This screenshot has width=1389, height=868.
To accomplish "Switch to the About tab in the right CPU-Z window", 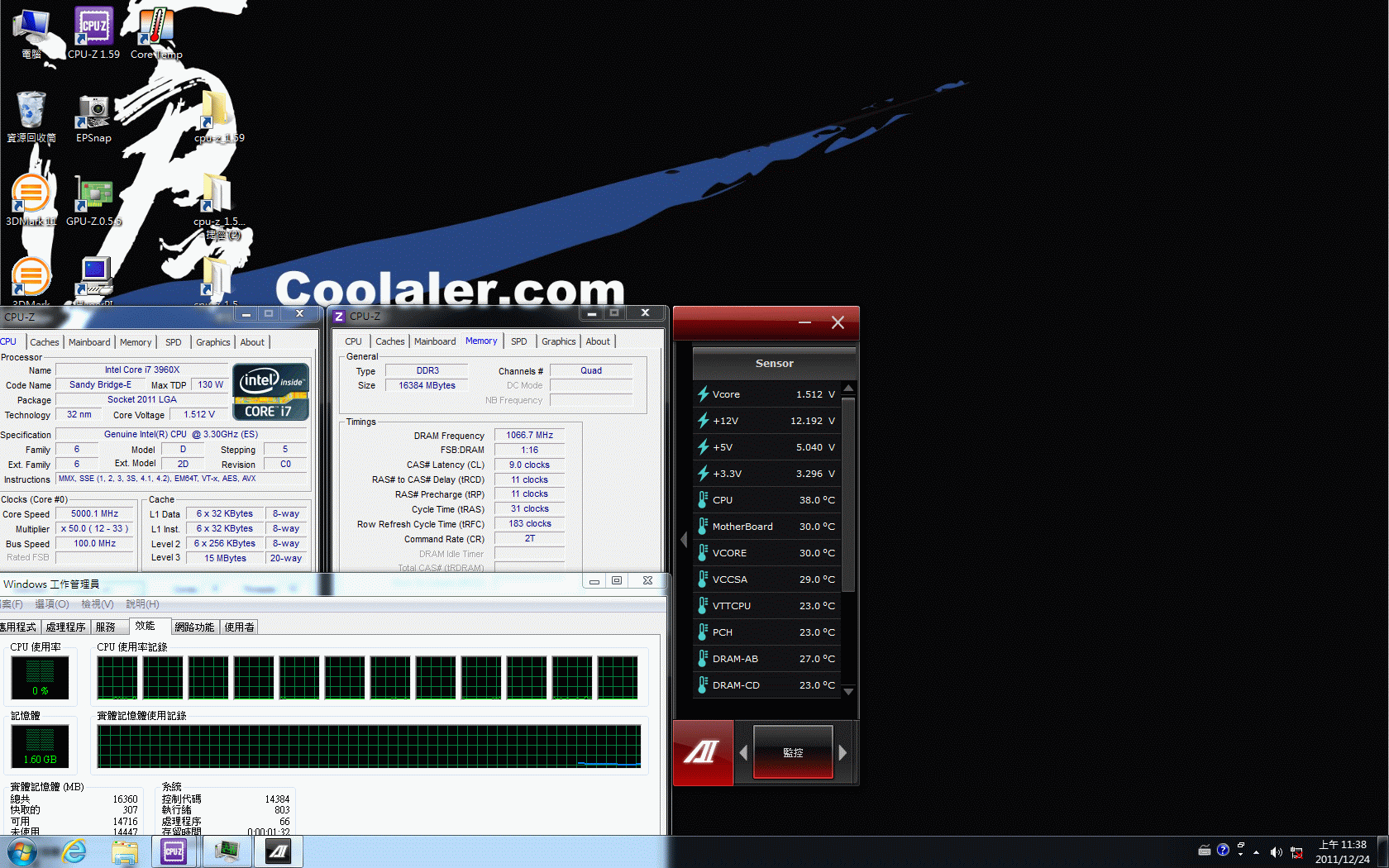I will click(598, 341).
